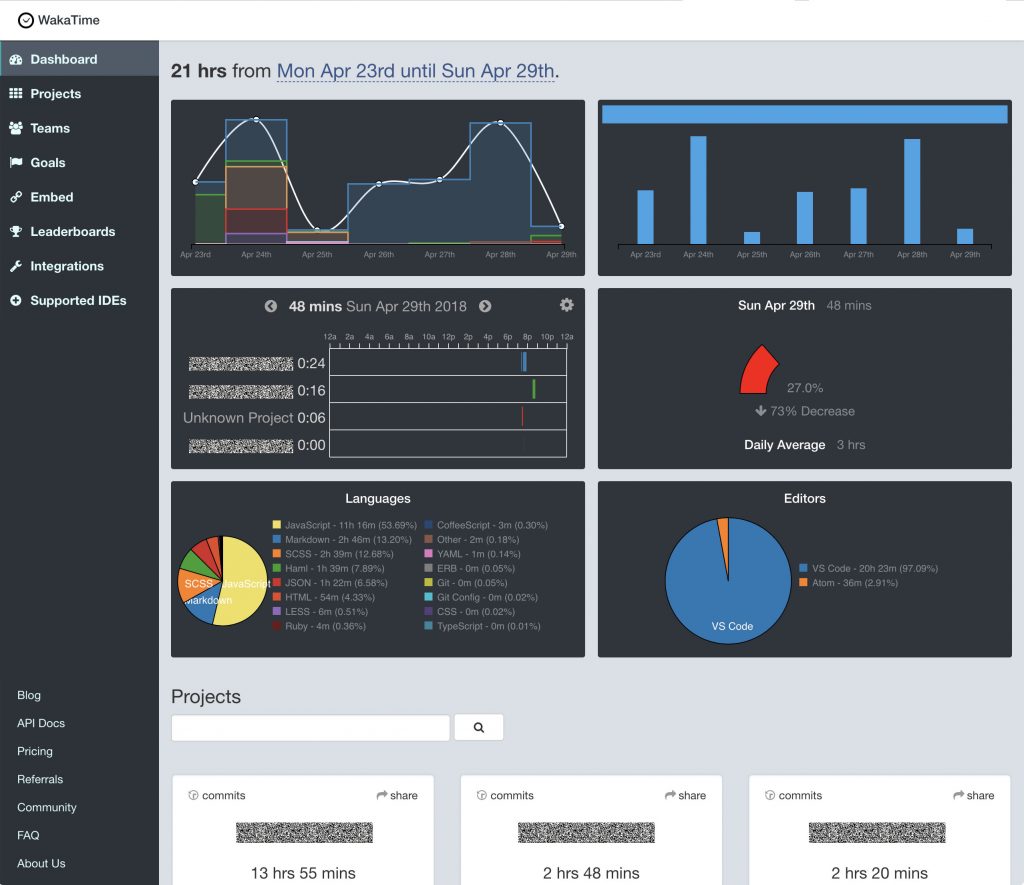Image resolution: width=1024 pixels, height=885 pixels.
Task: Click the 2 hrs 20 mins project card
Action: [x=880, y=830]
